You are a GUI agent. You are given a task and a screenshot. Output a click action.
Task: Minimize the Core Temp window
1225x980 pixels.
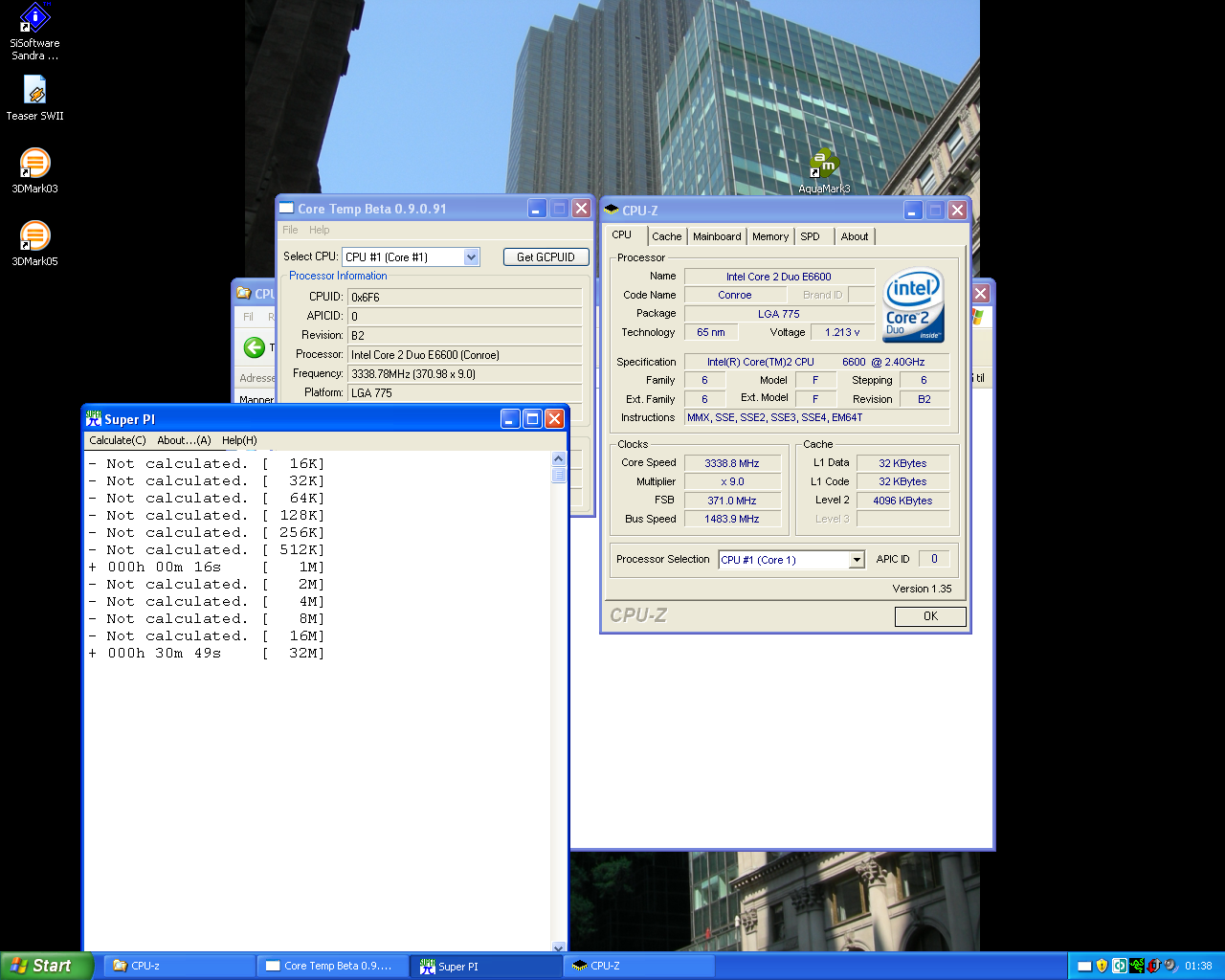[537, 208]
